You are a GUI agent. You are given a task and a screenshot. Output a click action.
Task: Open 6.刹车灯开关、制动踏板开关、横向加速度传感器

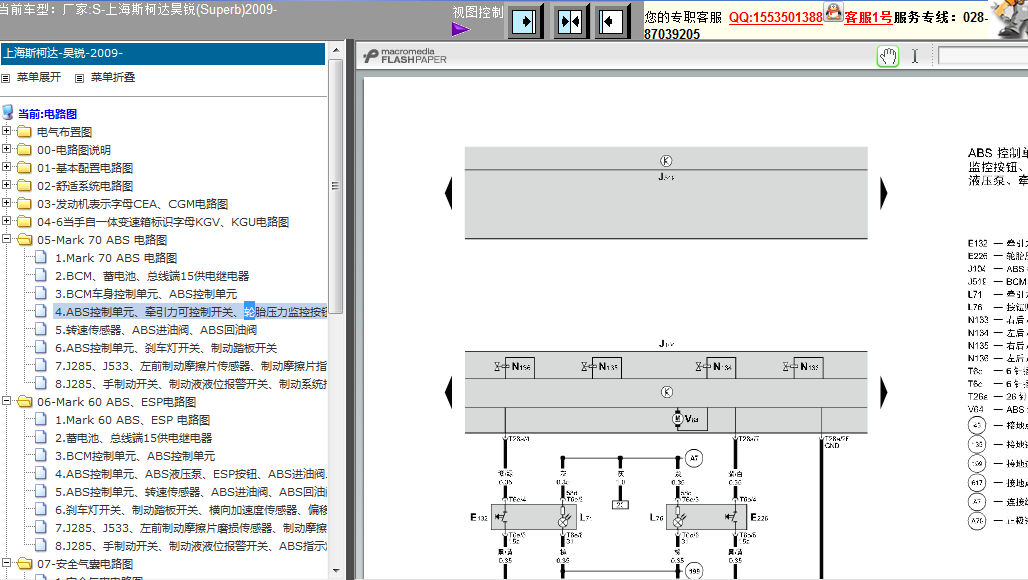(191, 510)
